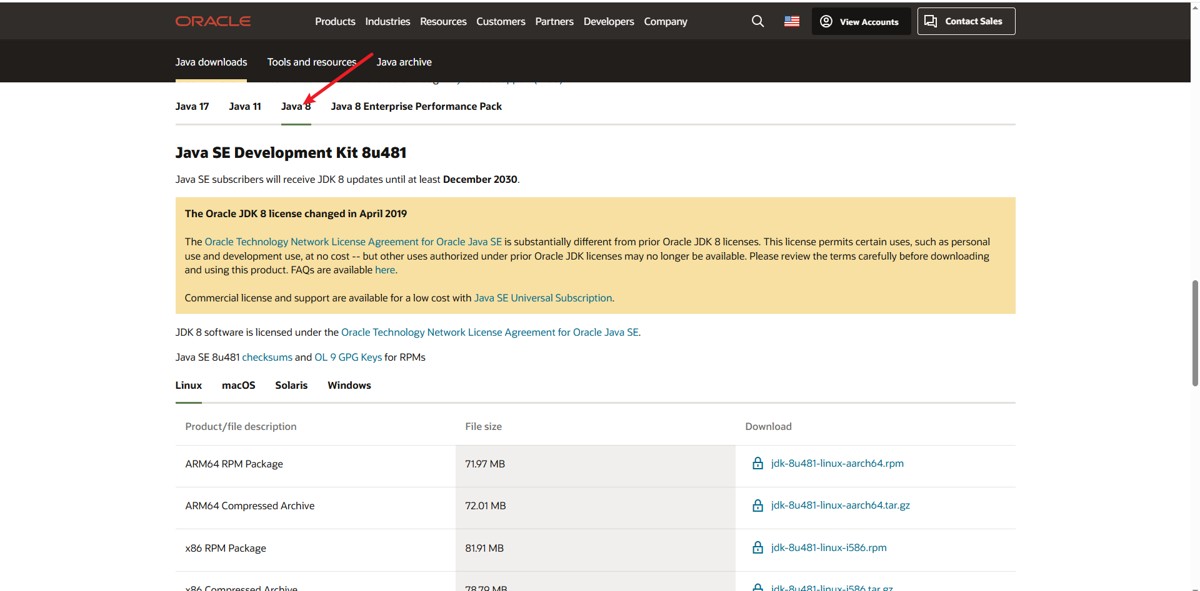Screen dimensions: 1200x591
Task: Switch to the Java 17 tab
Action: [192, 106]
